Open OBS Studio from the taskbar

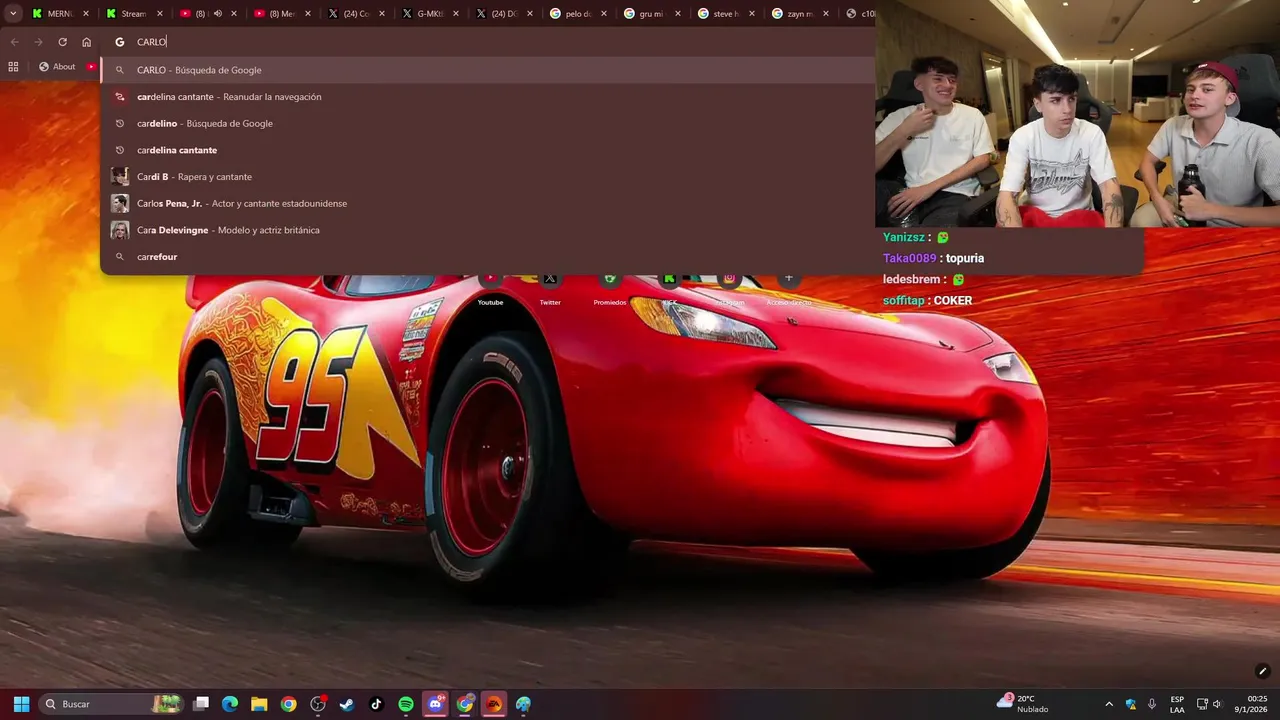pos(318,704)
